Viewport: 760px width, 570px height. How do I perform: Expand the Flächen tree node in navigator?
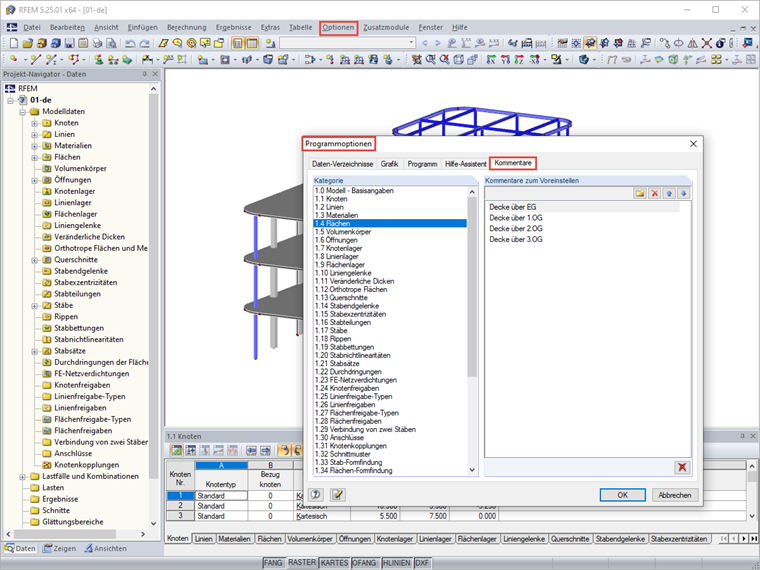click(34, 158)
